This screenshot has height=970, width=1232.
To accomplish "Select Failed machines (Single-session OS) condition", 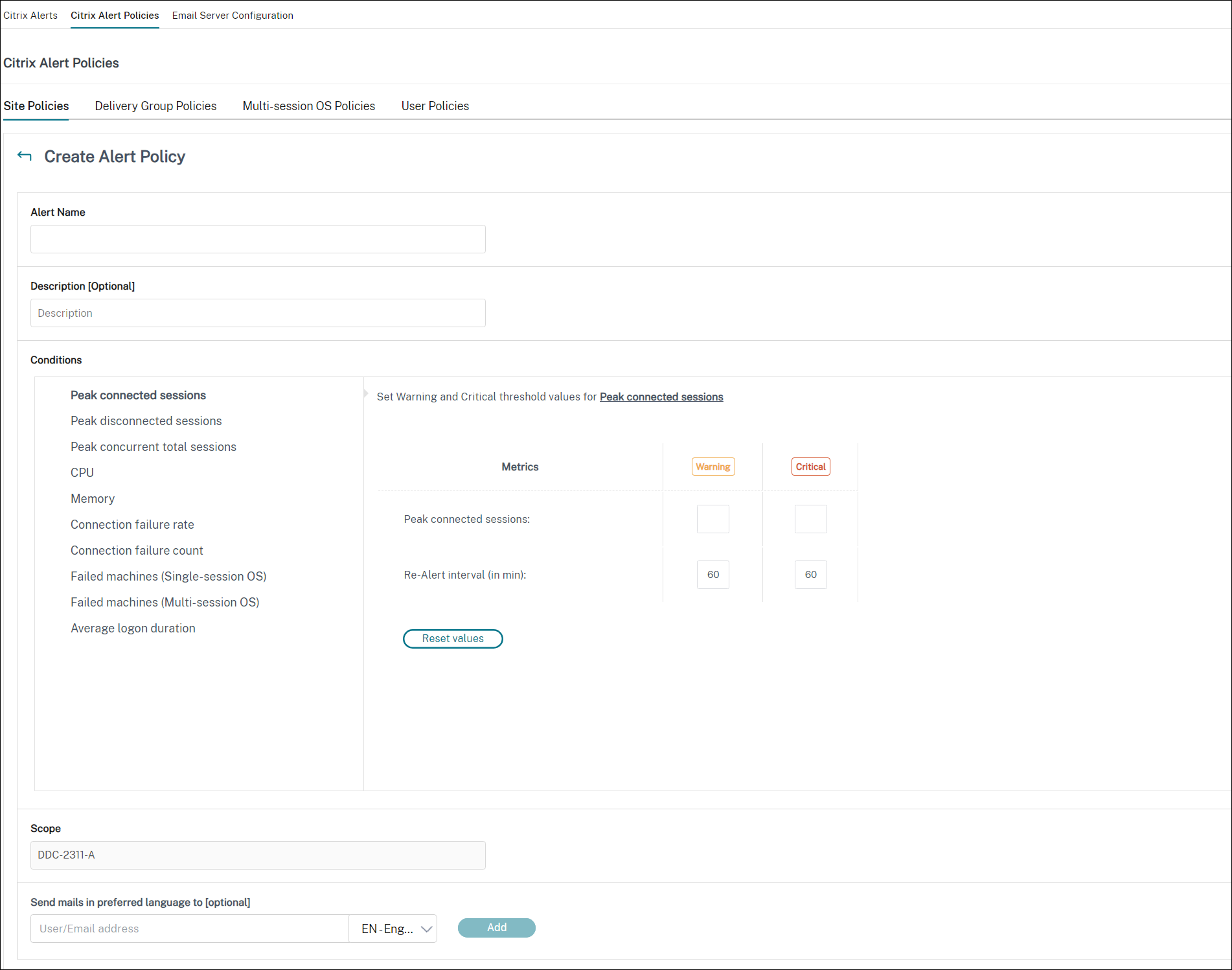I will (x=168, y=577).
